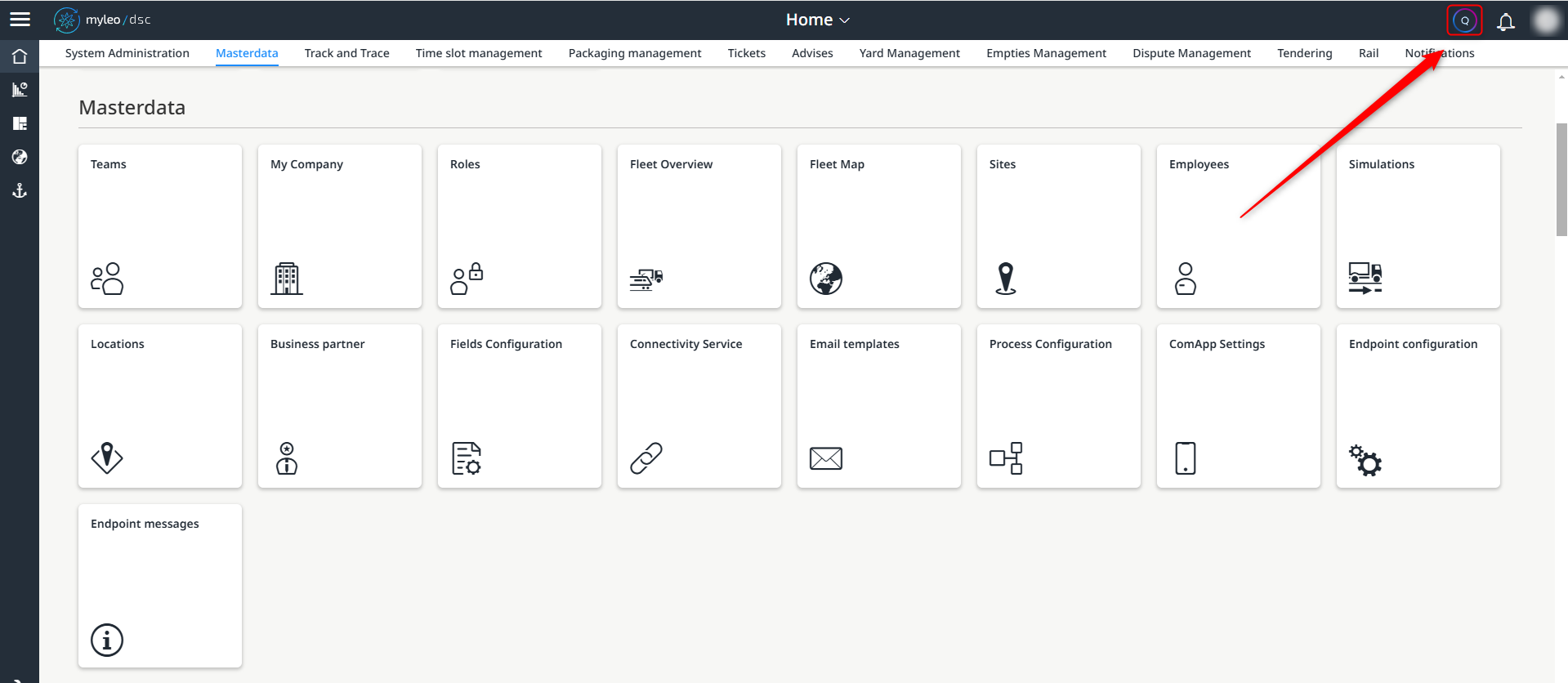The width and height of the screenshot is (1568, 683).
Task: Click the Employees person icon
Action: [x=1186, y=279]
